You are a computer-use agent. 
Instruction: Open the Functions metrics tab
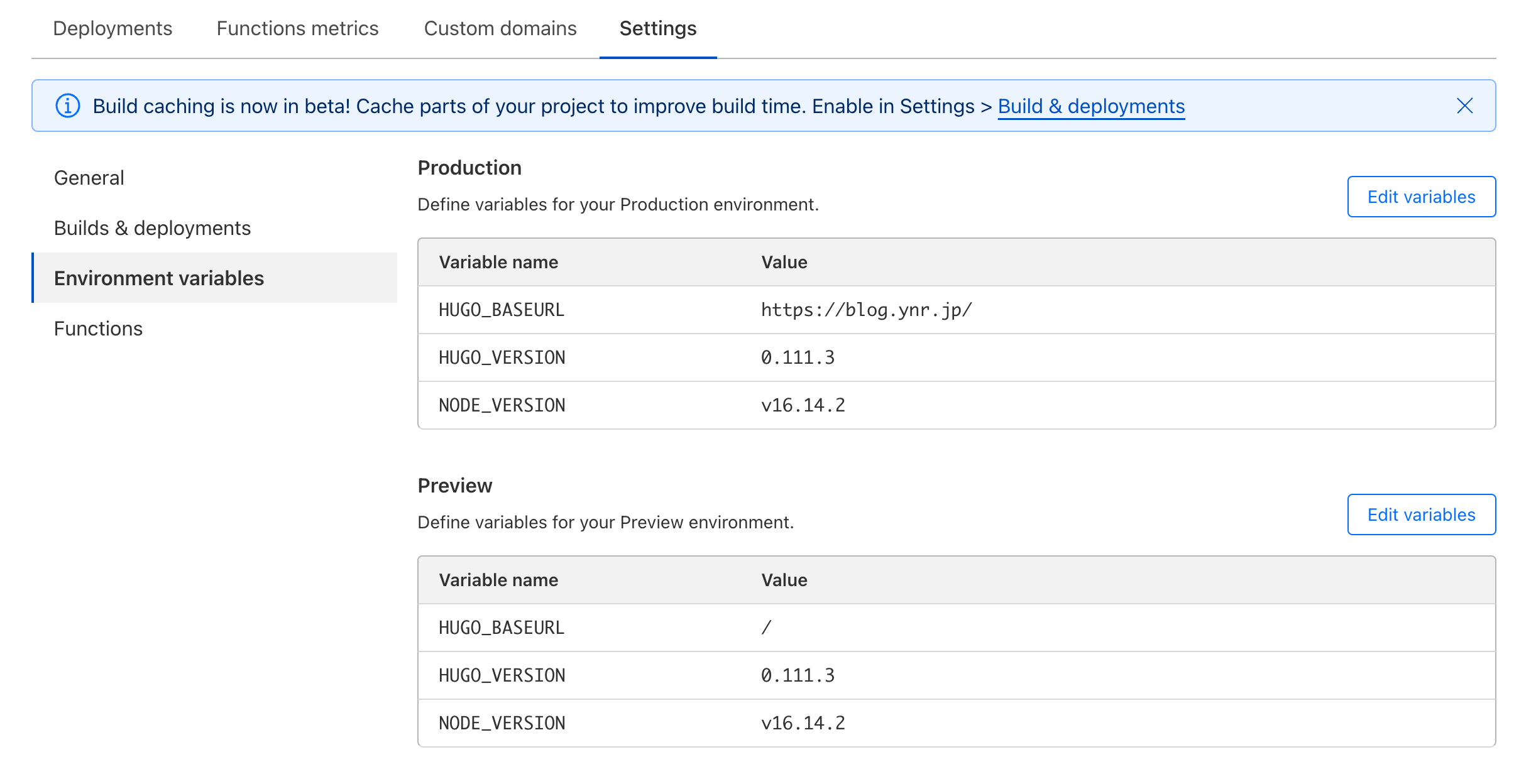click(x=297, y=28)
